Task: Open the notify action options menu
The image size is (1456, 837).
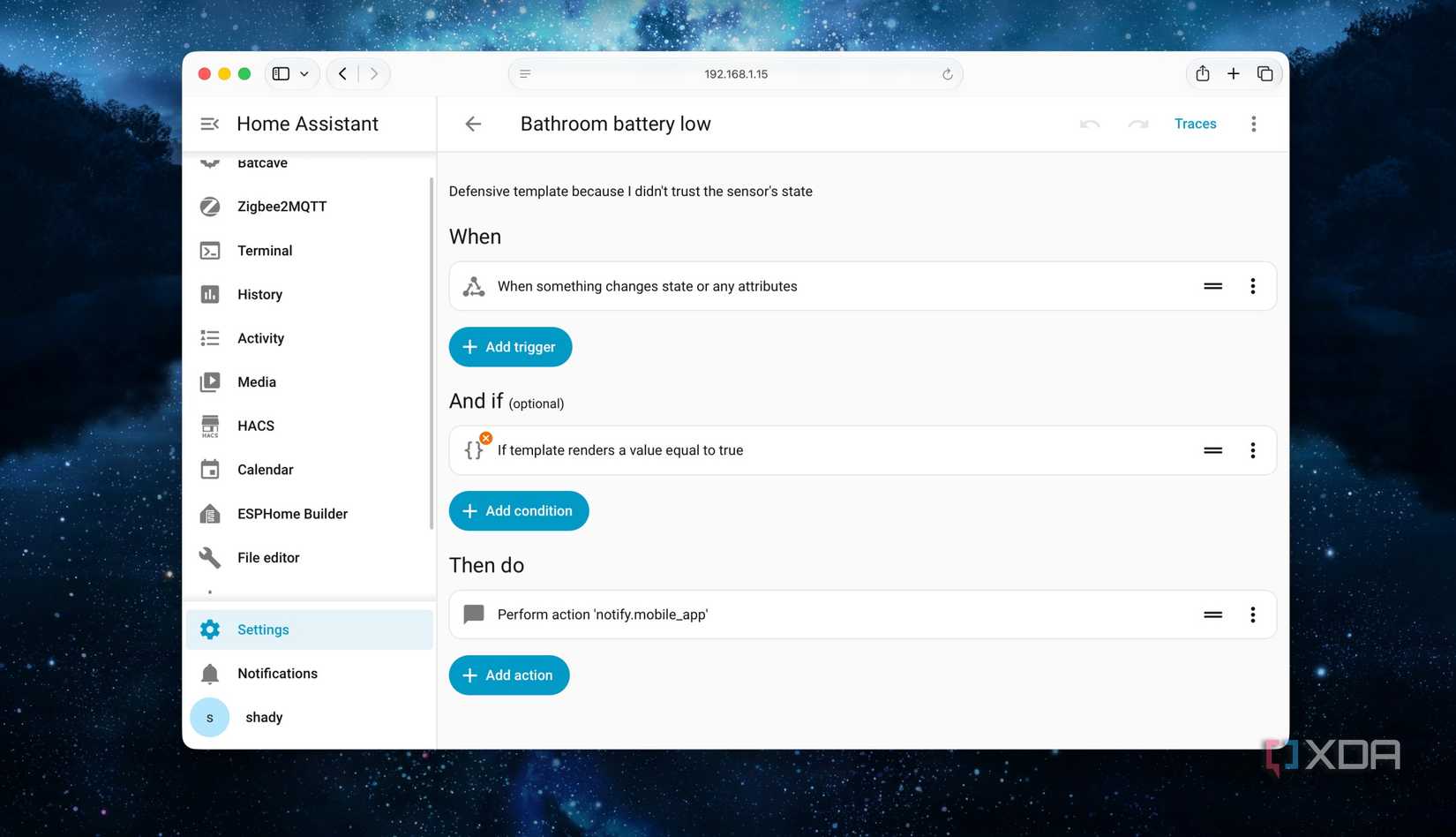Action: (x=1253, y=615)
